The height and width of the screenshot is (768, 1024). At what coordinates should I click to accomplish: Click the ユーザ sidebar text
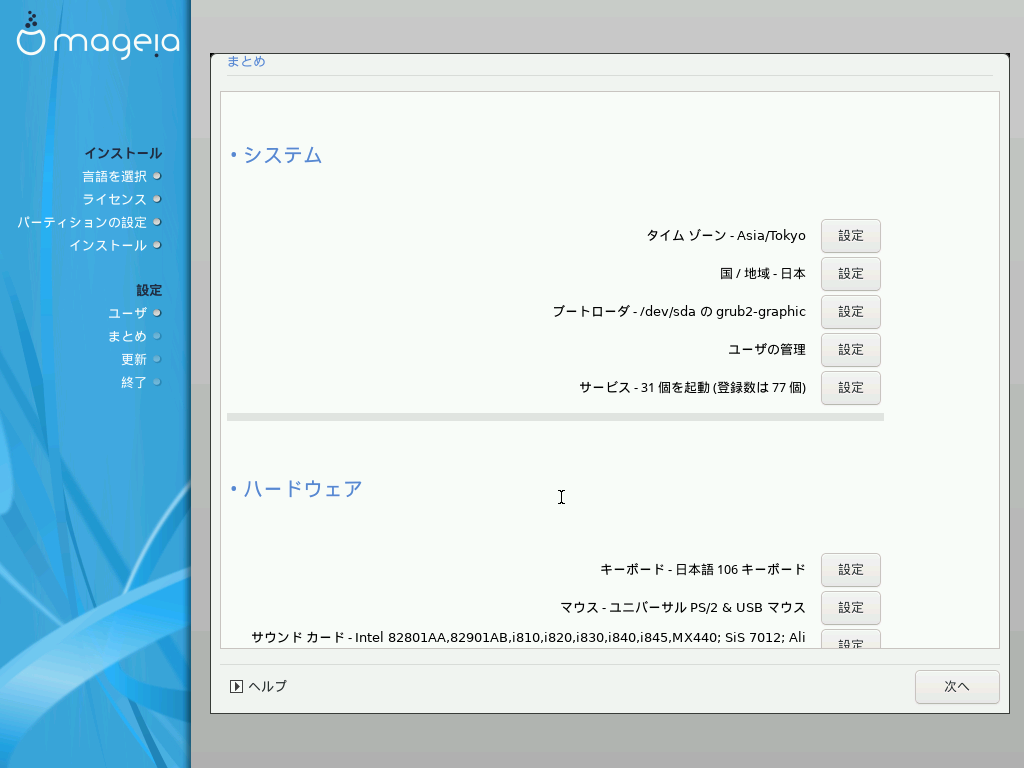click(127, 313)
